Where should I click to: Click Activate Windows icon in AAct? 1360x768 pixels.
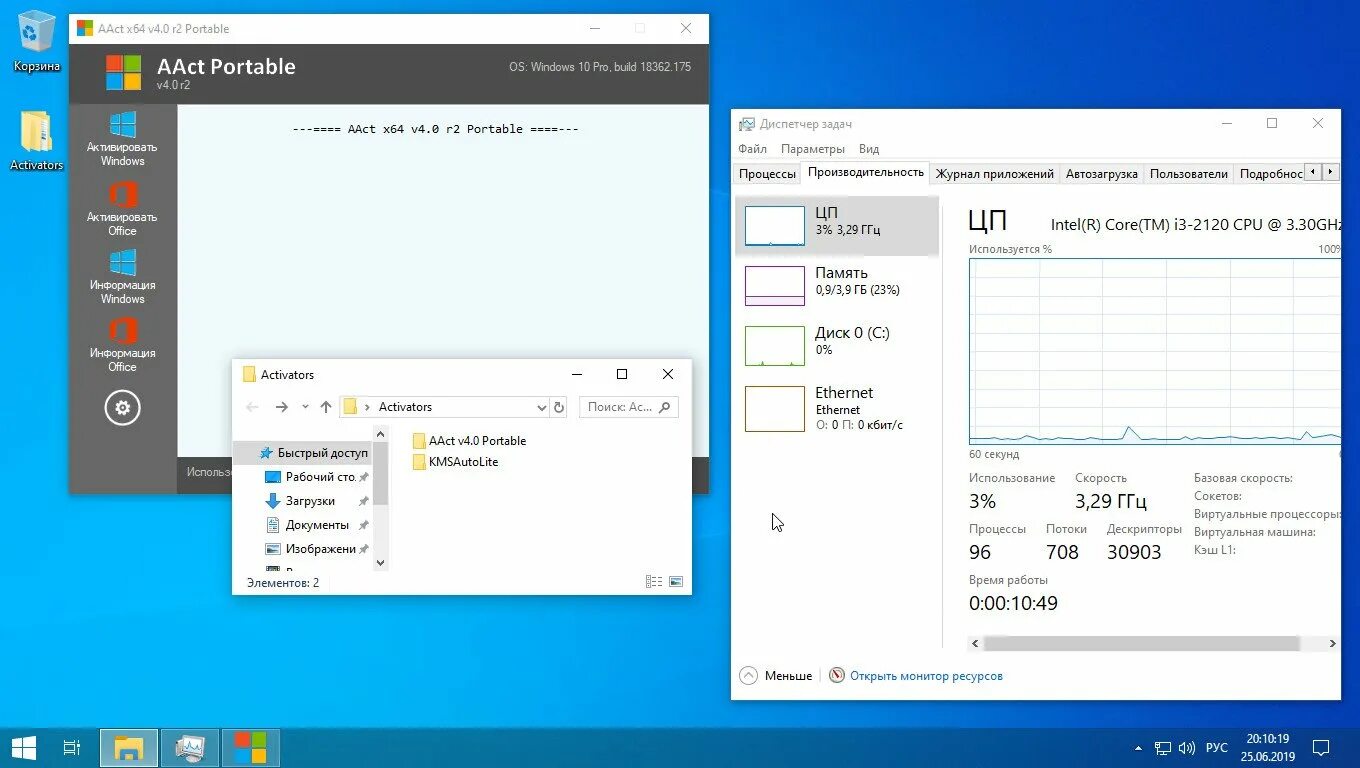[x=123, y=139]
